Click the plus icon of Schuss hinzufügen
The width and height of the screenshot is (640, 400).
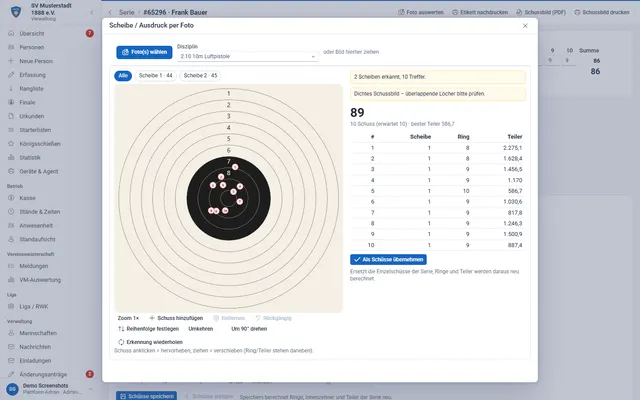[x=152, y=318]
